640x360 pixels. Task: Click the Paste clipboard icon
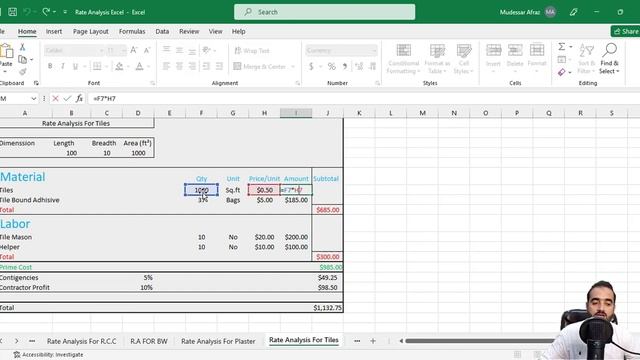coord(7,51)
